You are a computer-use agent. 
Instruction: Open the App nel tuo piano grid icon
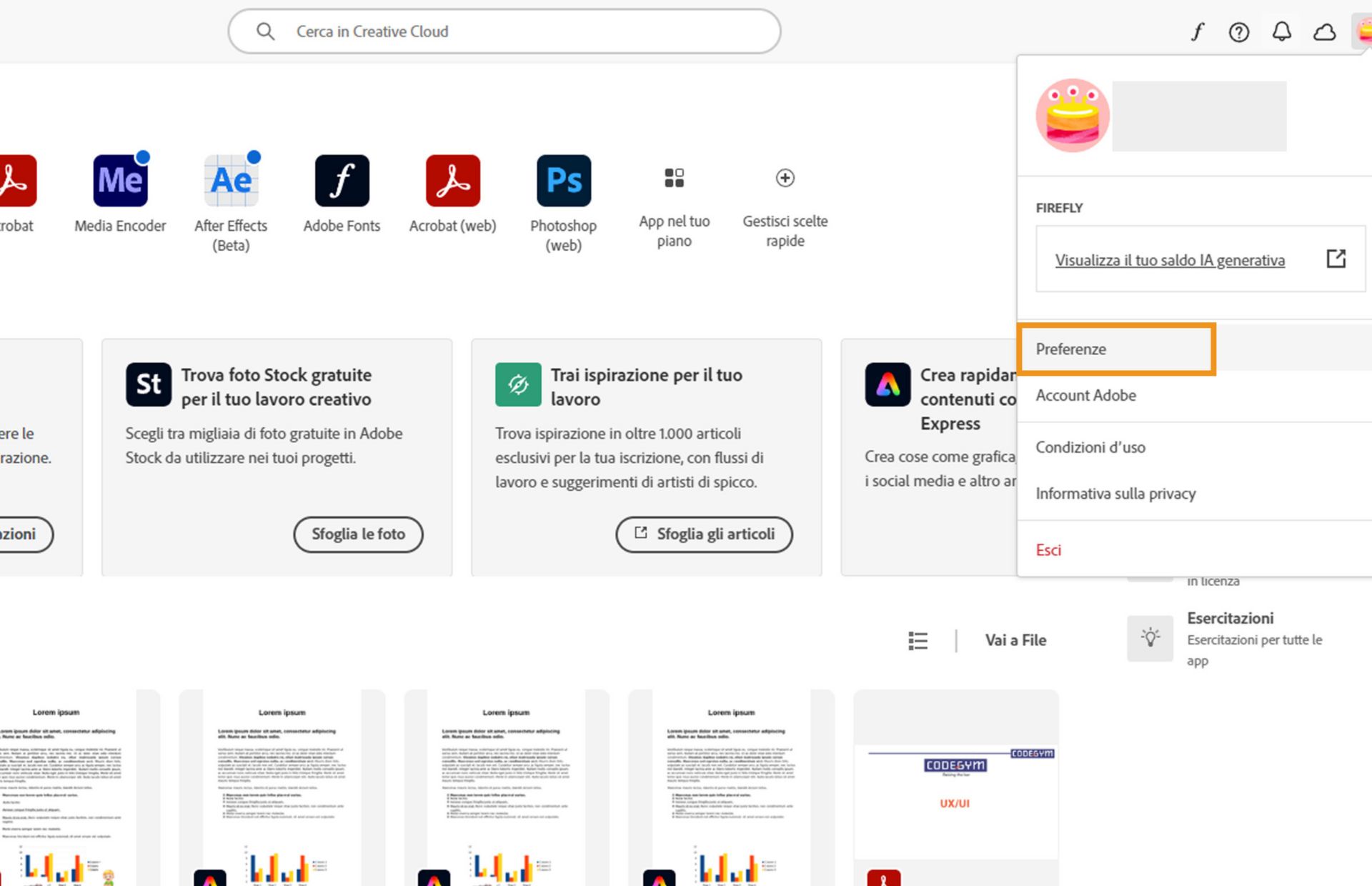674,178
